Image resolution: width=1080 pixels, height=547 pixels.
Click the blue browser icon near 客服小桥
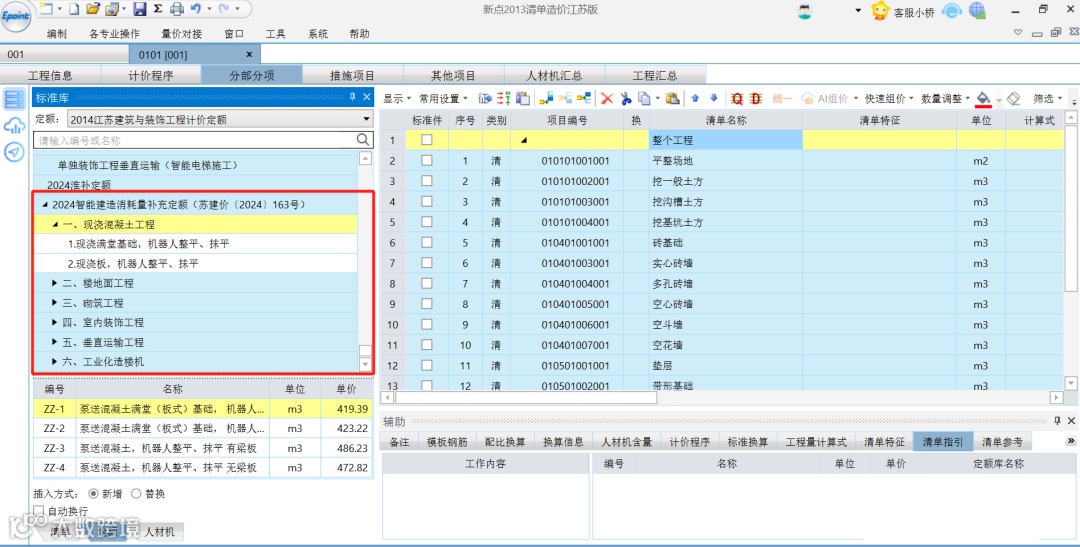[x=952, y=11]
